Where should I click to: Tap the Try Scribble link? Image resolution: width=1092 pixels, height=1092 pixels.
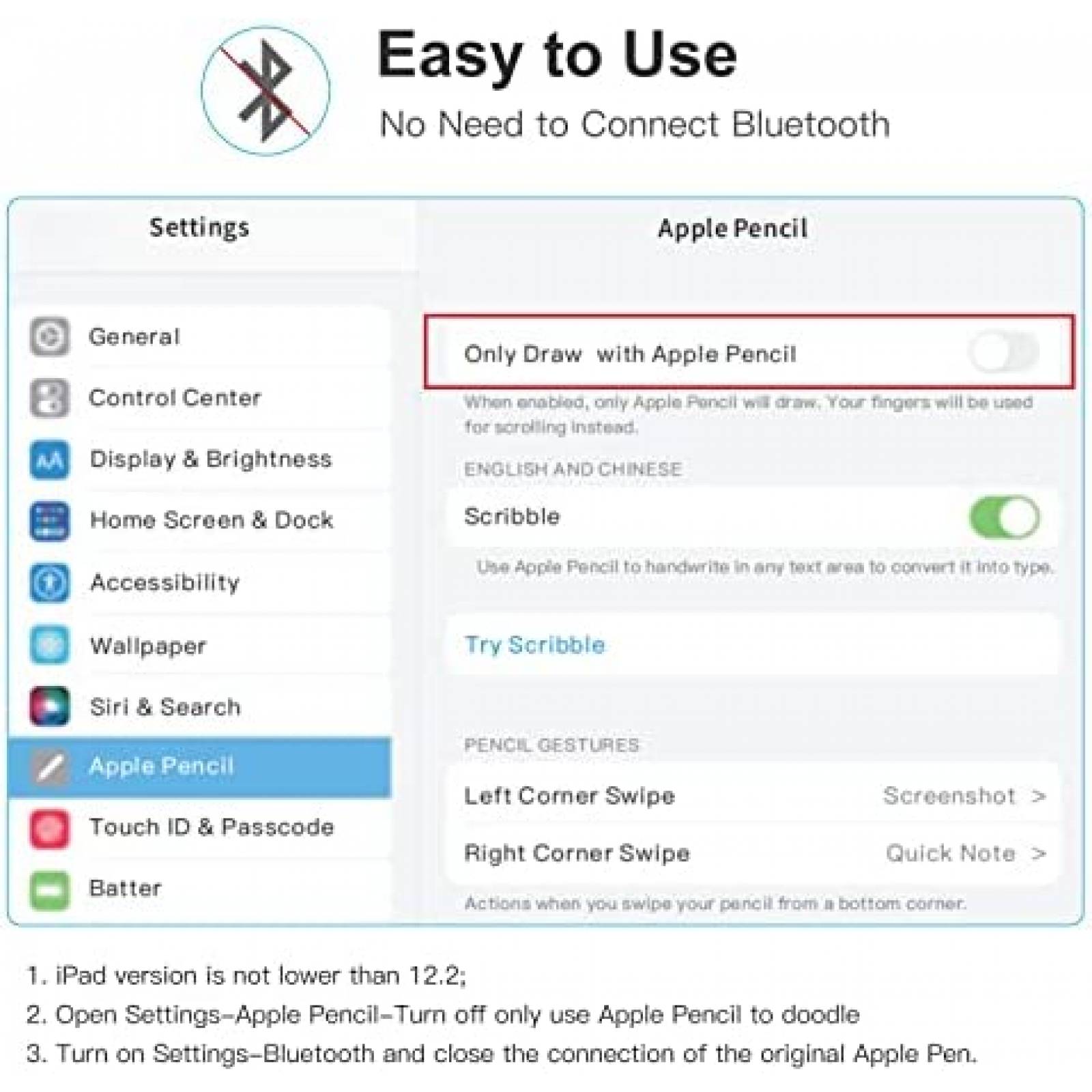(x=534, y=645)
